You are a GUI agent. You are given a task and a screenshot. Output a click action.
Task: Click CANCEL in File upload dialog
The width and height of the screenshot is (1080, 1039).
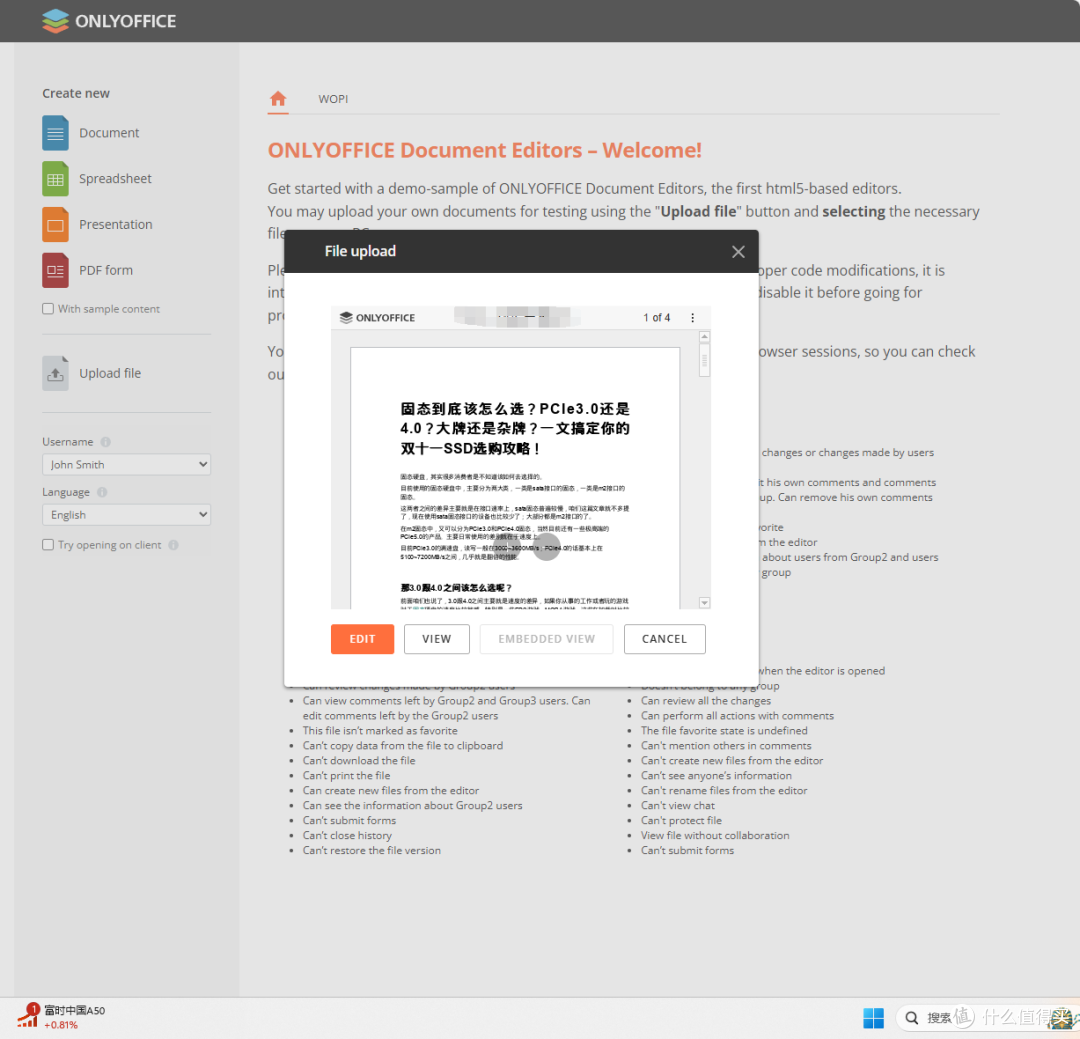point(664,639)
